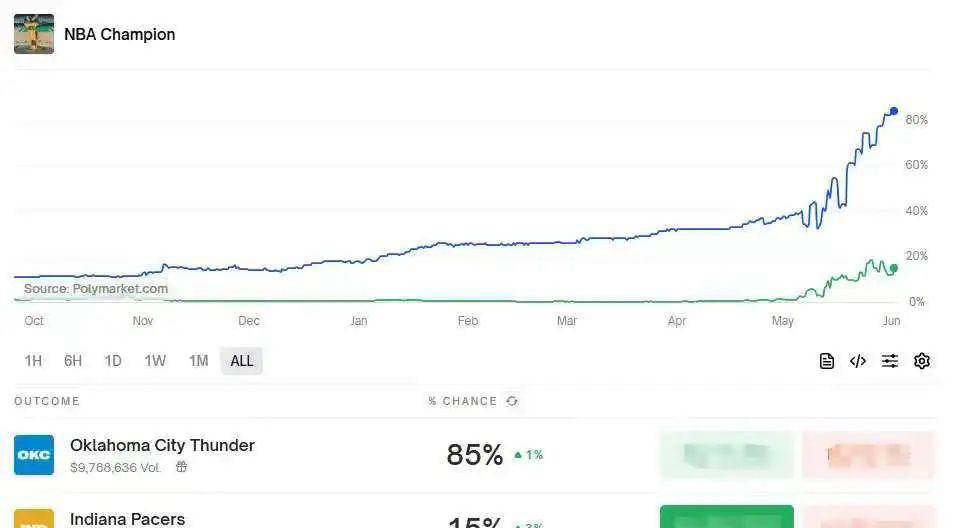Screen dimensions: 958x528
Task: Select the ALL time range
Action: [x=242, y=361]
